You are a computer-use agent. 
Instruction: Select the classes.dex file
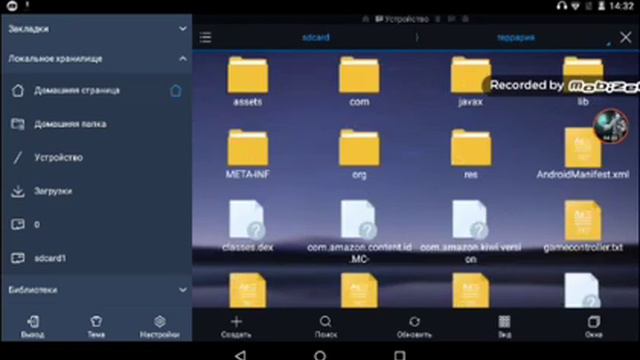coord(248,226)
